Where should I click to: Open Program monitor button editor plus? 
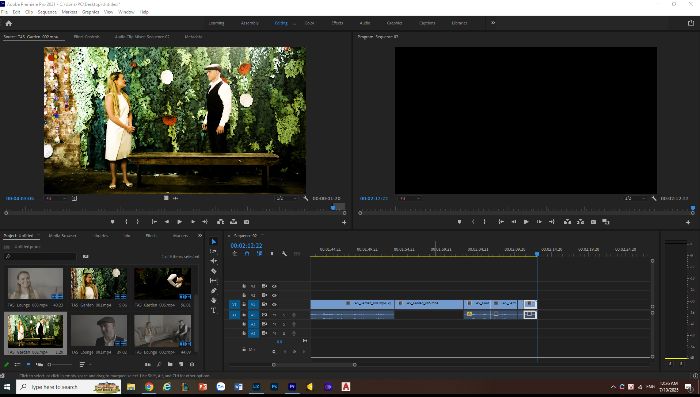tap(688, 222)
